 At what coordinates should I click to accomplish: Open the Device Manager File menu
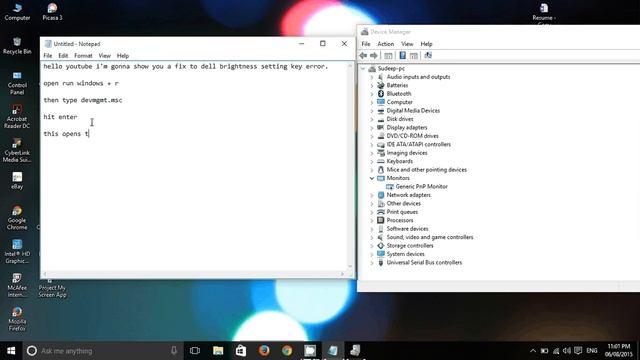pyautogui.click(x=366, y=44)
